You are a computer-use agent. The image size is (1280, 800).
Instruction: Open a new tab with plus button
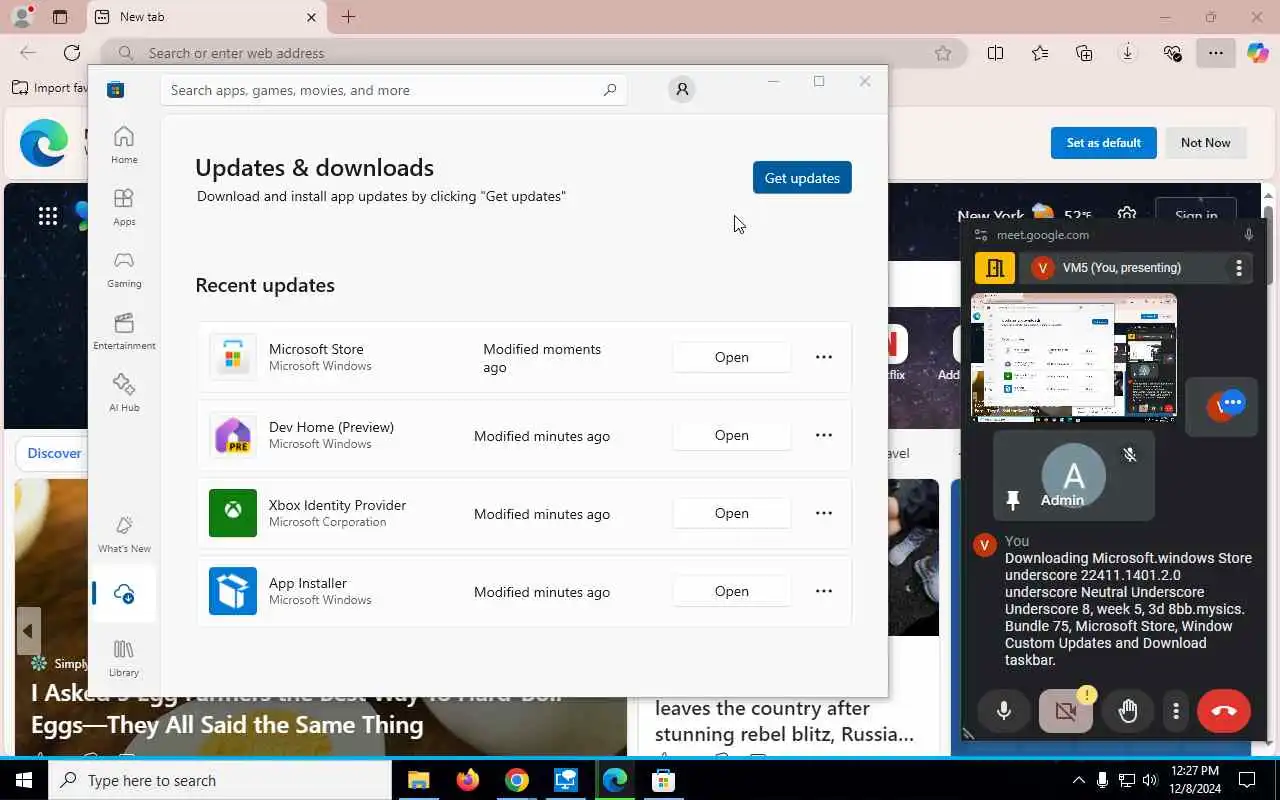point(348,17)
